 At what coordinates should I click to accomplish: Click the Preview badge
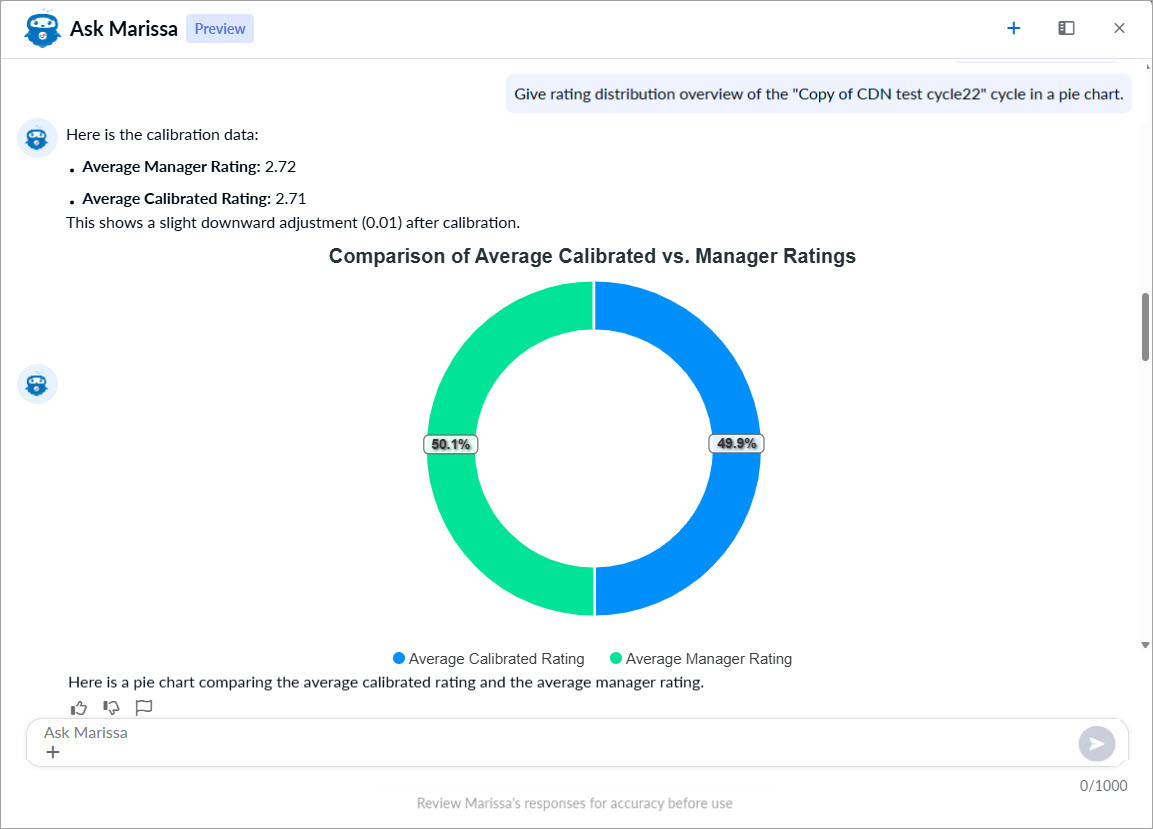(x=220, y=29)
